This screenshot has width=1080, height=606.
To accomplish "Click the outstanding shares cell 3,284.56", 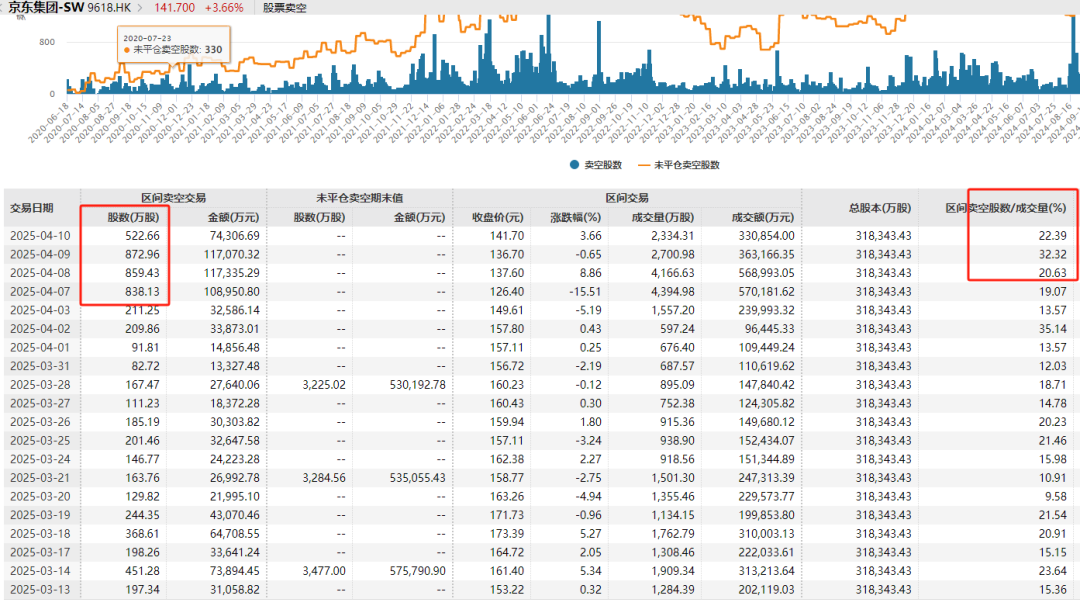I will click(324, 477).
